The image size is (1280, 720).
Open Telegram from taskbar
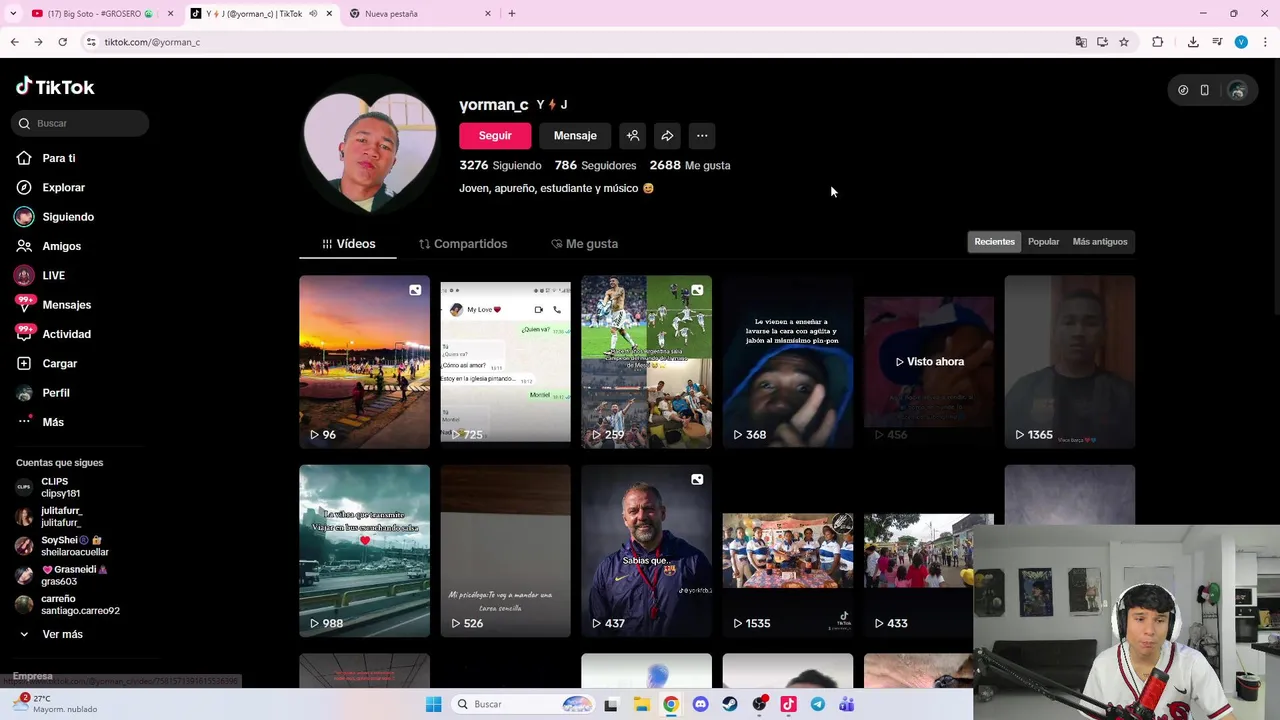[x=817, y=704]
